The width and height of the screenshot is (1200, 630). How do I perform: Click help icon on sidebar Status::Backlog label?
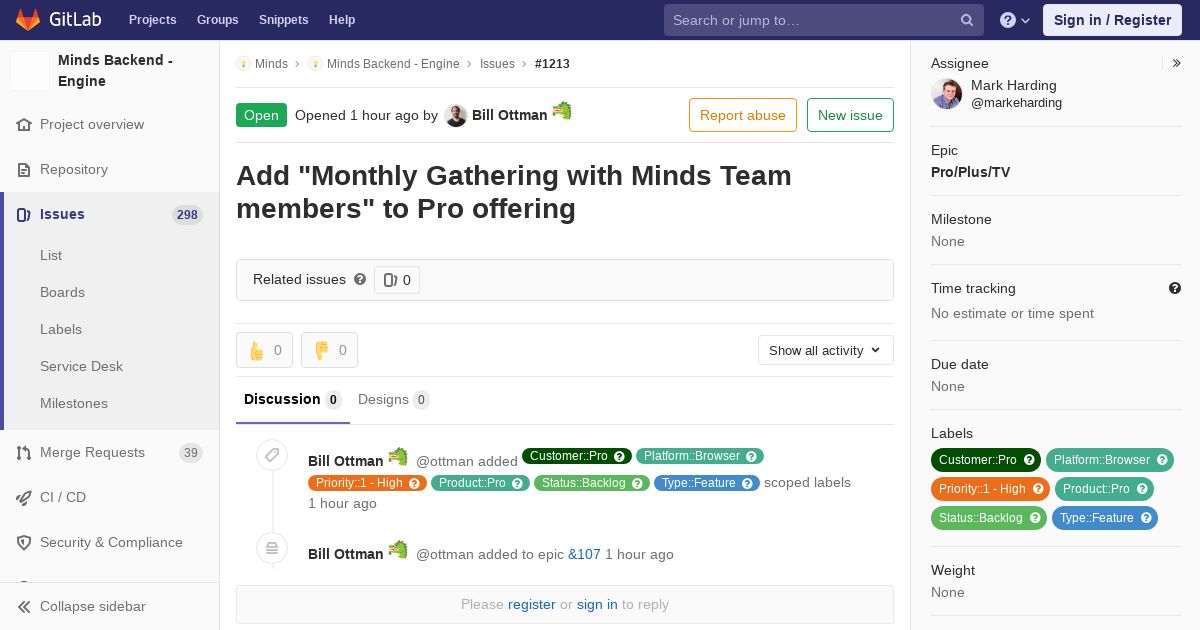click(1036, 518)
